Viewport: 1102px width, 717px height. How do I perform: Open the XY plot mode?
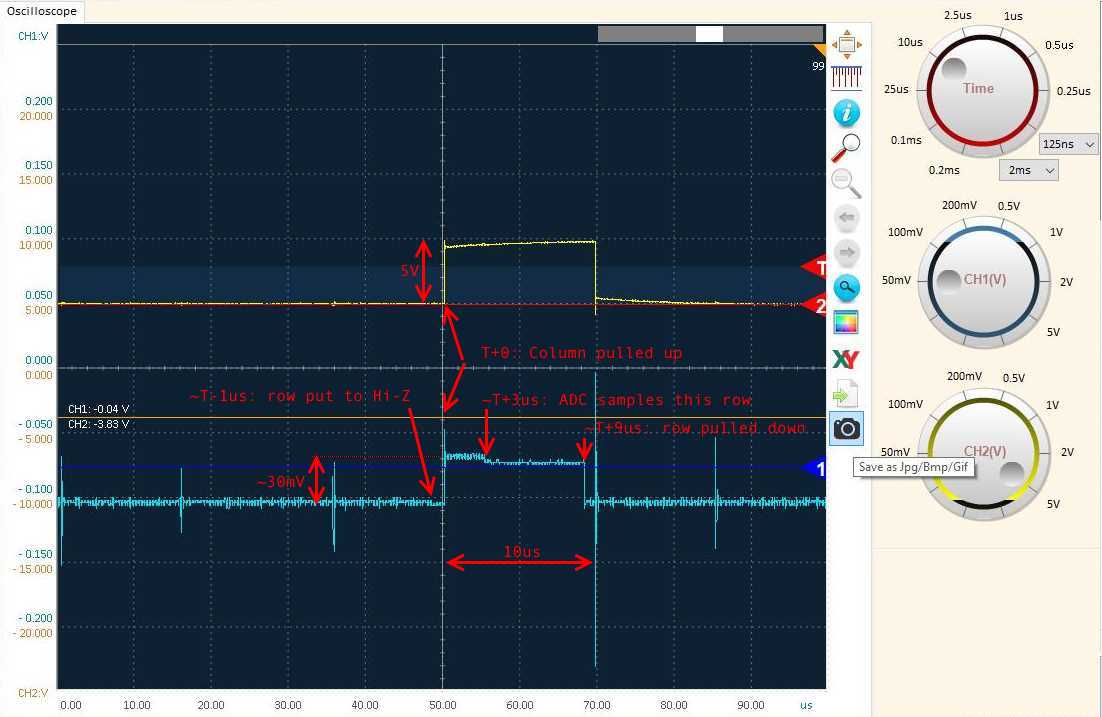pyautogui.click(x=846, y=359)
